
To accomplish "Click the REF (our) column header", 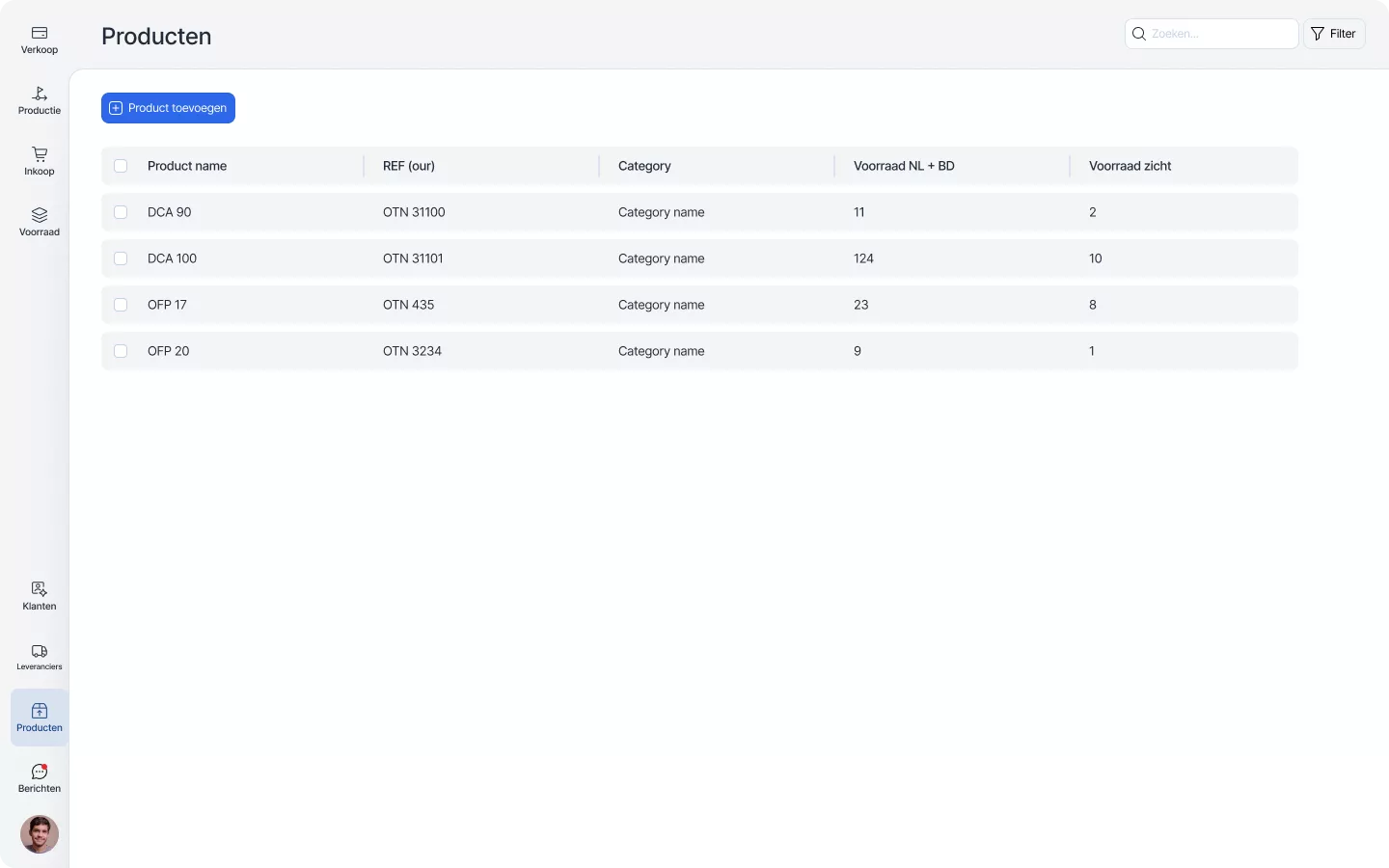I will pos(409,166).
